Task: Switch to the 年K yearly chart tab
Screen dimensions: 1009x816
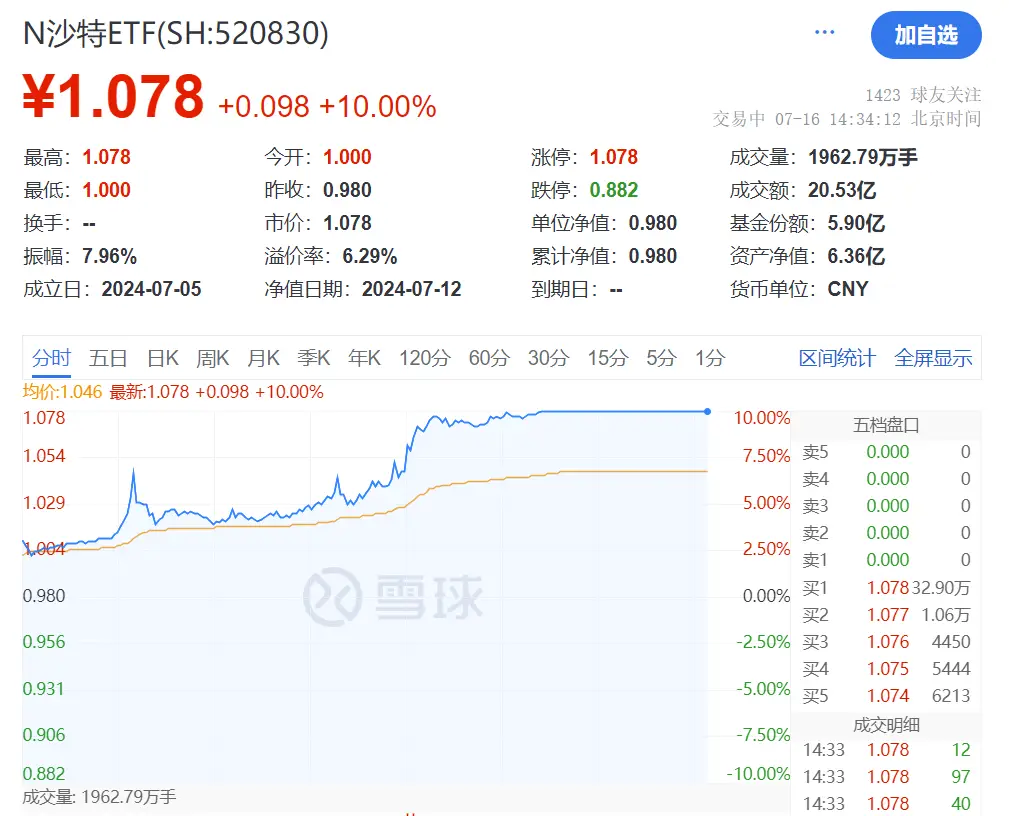Action: point(364,357)
